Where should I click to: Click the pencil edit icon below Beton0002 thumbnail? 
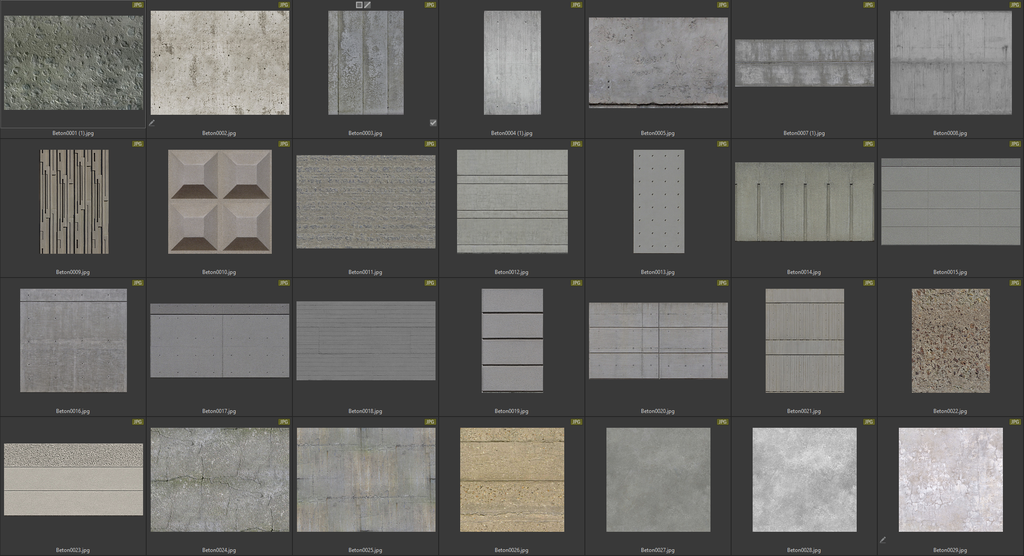[152, 123]
